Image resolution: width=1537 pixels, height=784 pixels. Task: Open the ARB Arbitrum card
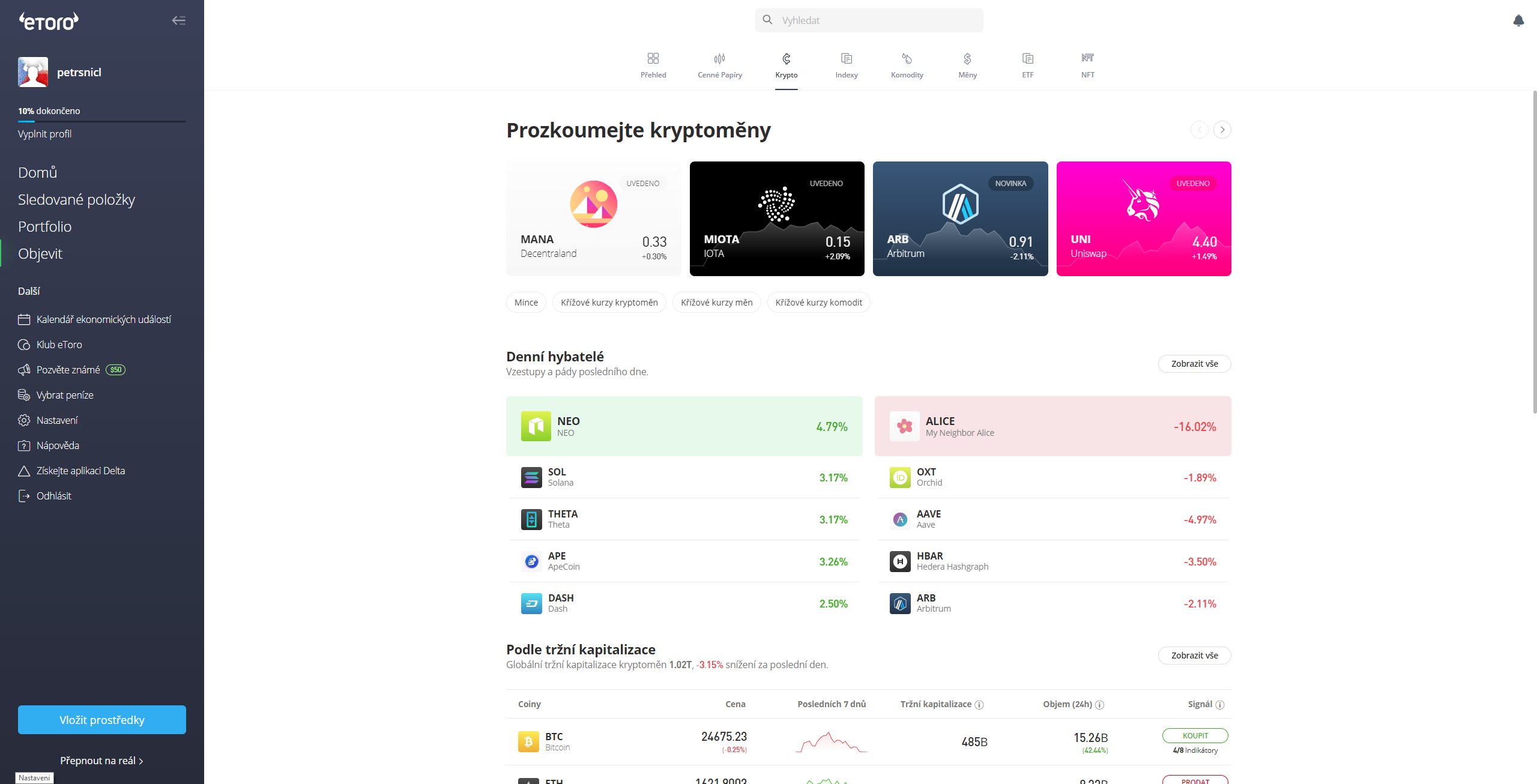pos(961,219)
